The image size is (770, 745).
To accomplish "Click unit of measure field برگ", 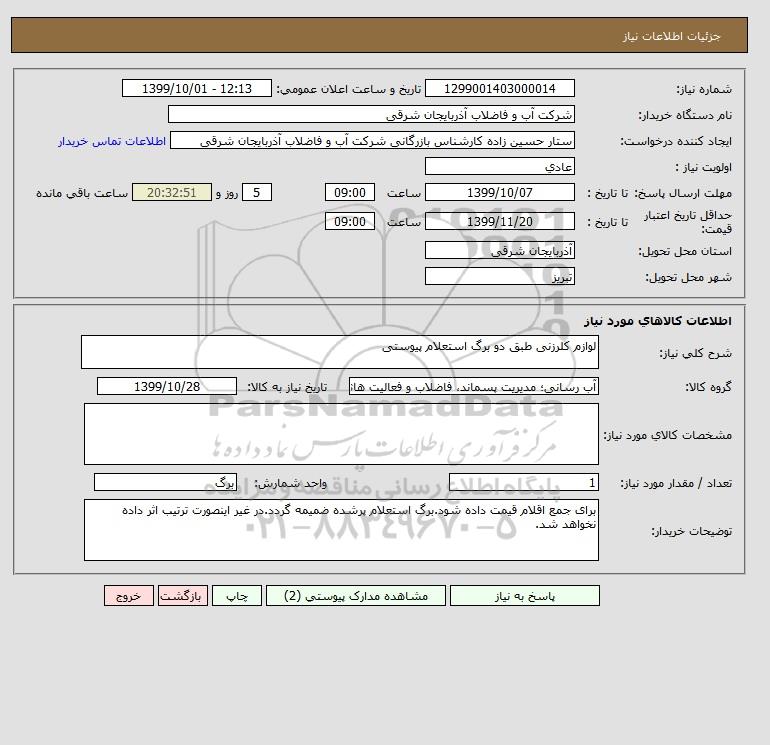I will pyautogui.click(x=165, y=483).
